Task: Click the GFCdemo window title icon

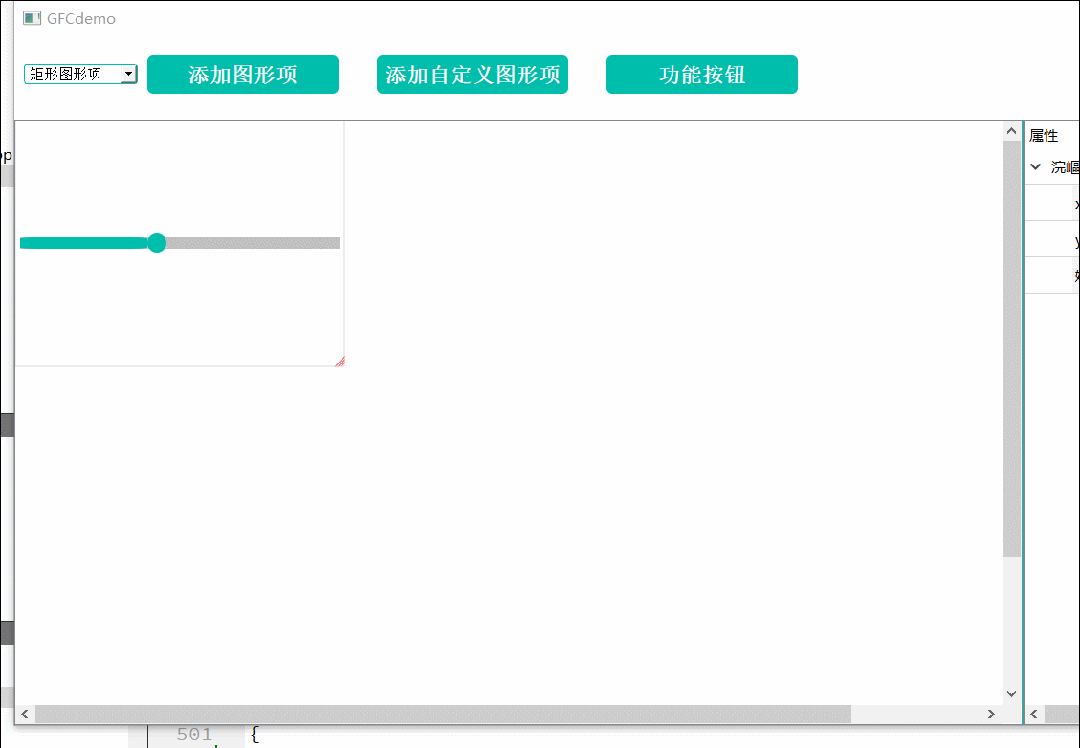Action: (x=32, y=19)
